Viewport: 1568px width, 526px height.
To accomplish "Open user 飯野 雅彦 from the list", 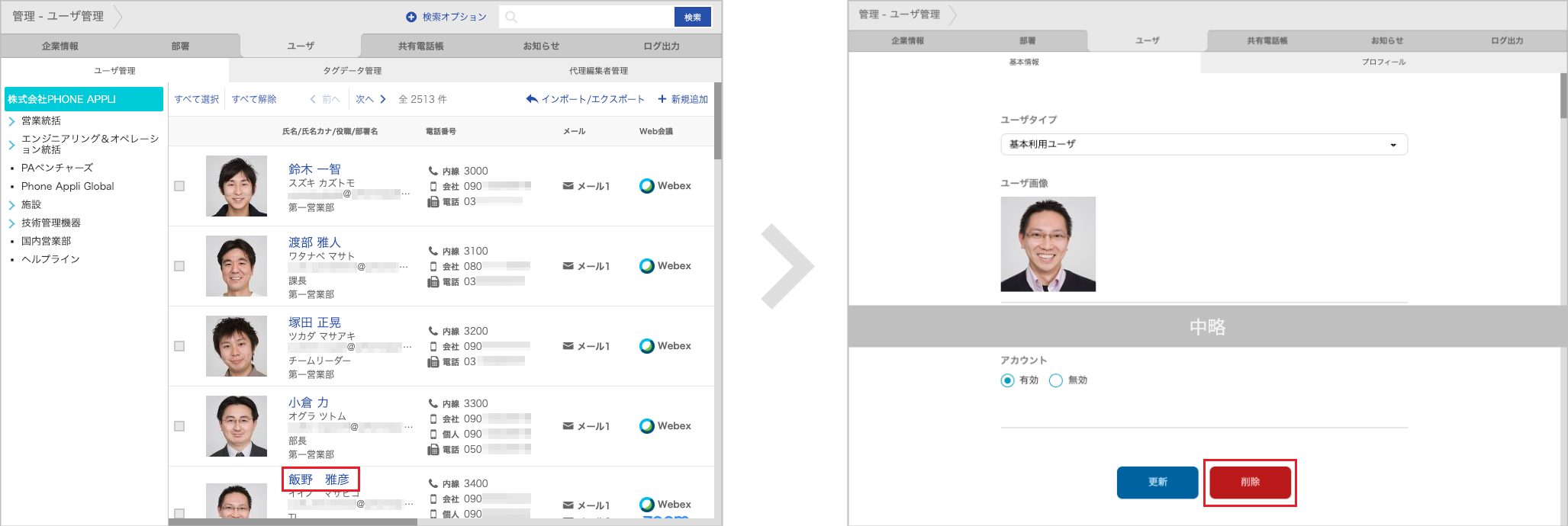I will [319, 479].
